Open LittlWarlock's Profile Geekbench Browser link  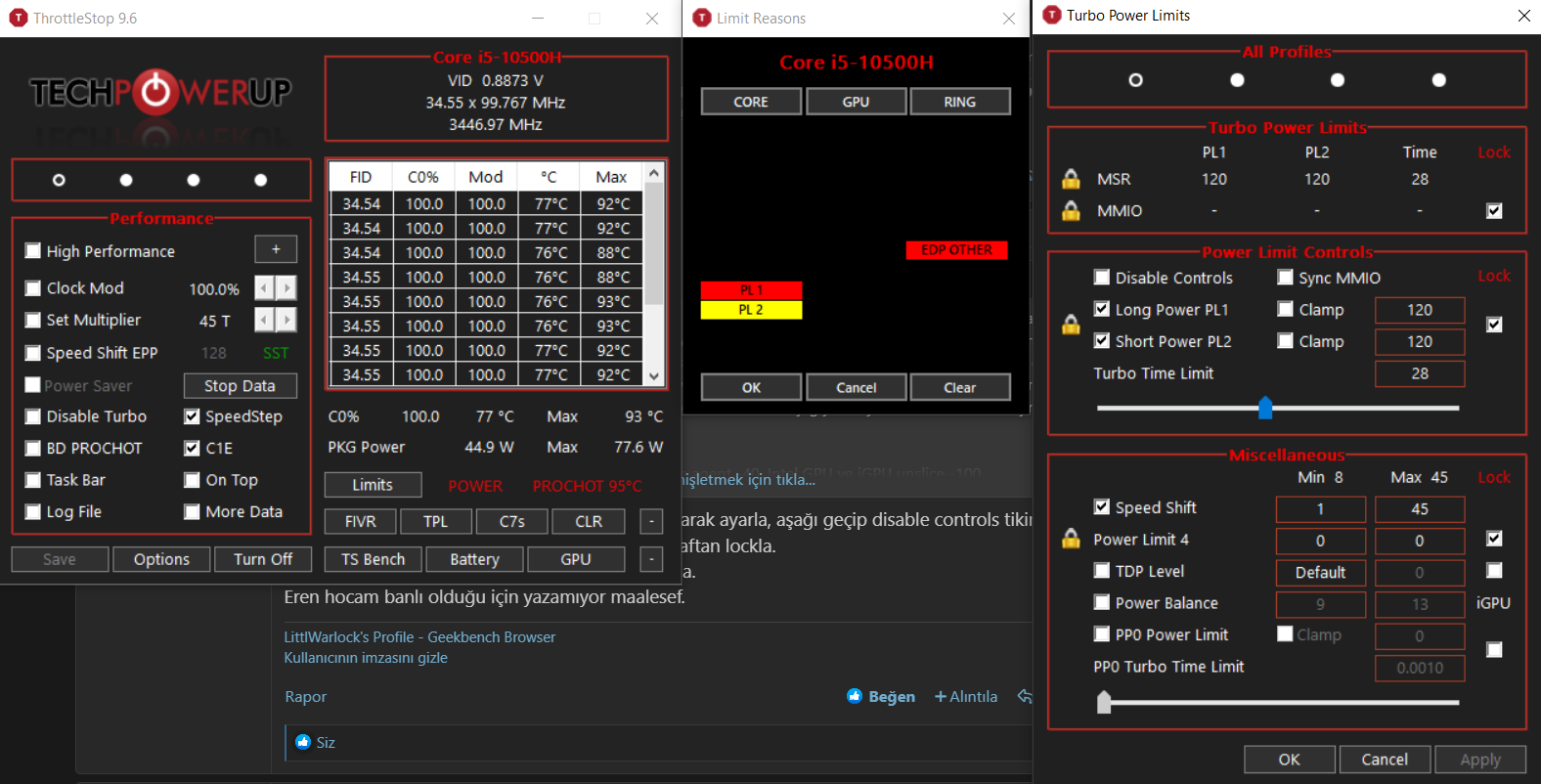(419, 637)
